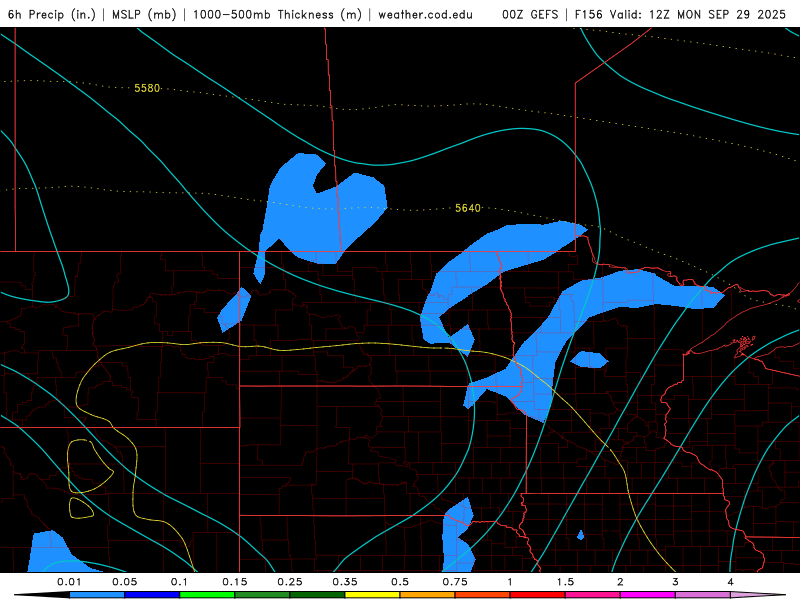Pick the bright green 0.1–0.15 legend swatch

pyautogui.click(x=207, y=595)
